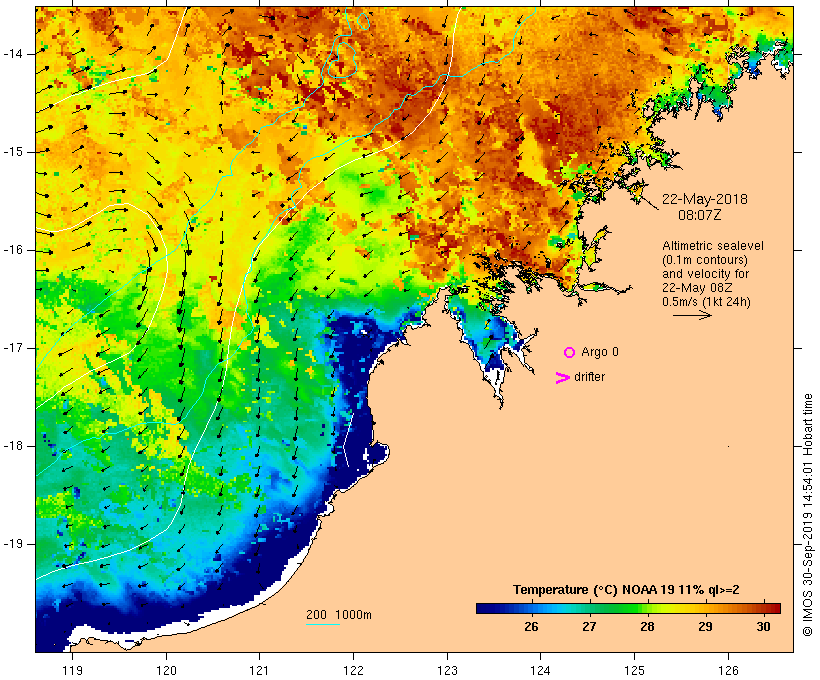The width and height of the screenshot is (820, 680).
Task: Click the colorbar tick label '27'
Action: click(x=589, y=627)
